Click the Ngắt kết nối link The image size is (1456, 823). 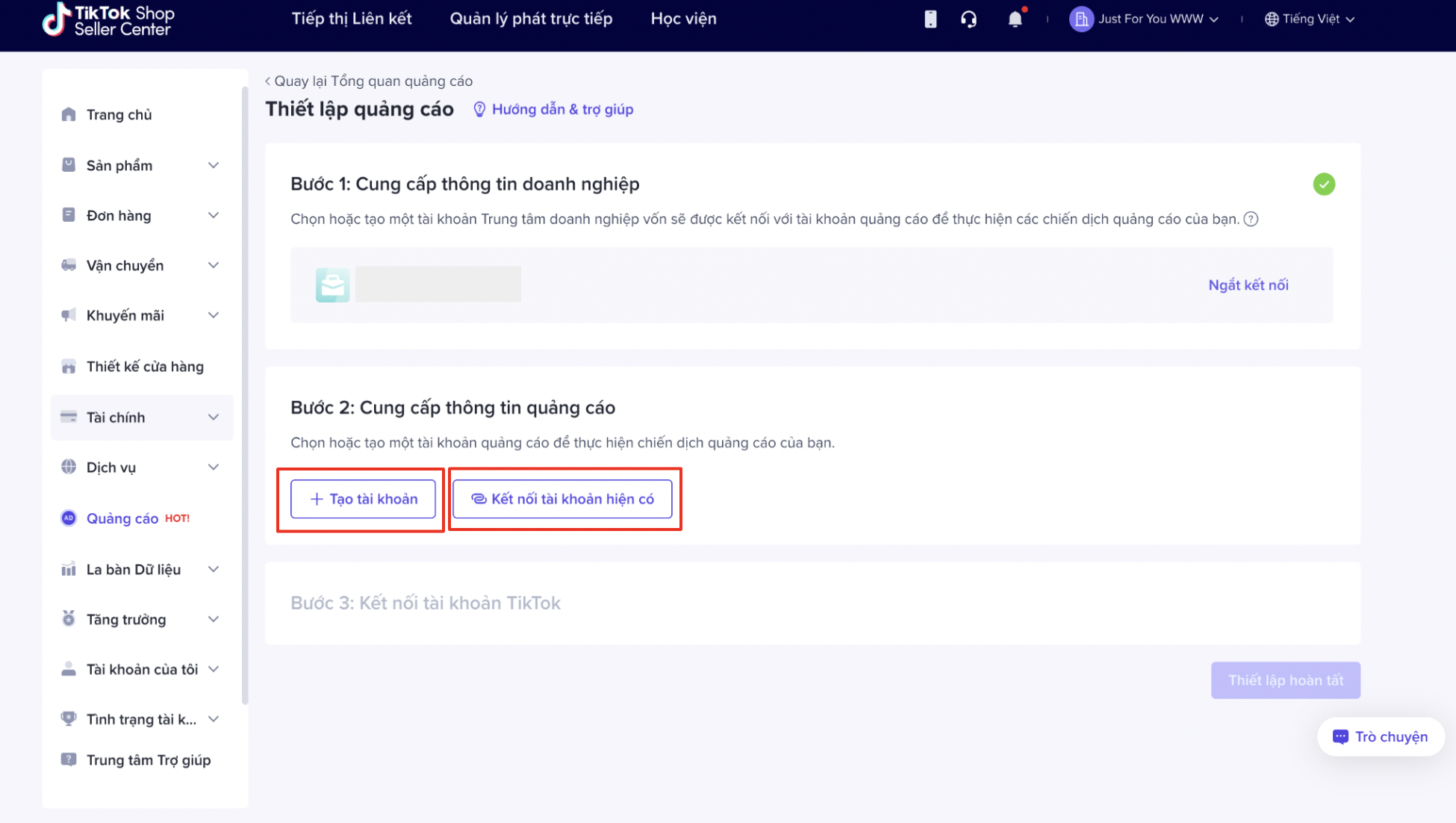click(x=1248, y=285)
